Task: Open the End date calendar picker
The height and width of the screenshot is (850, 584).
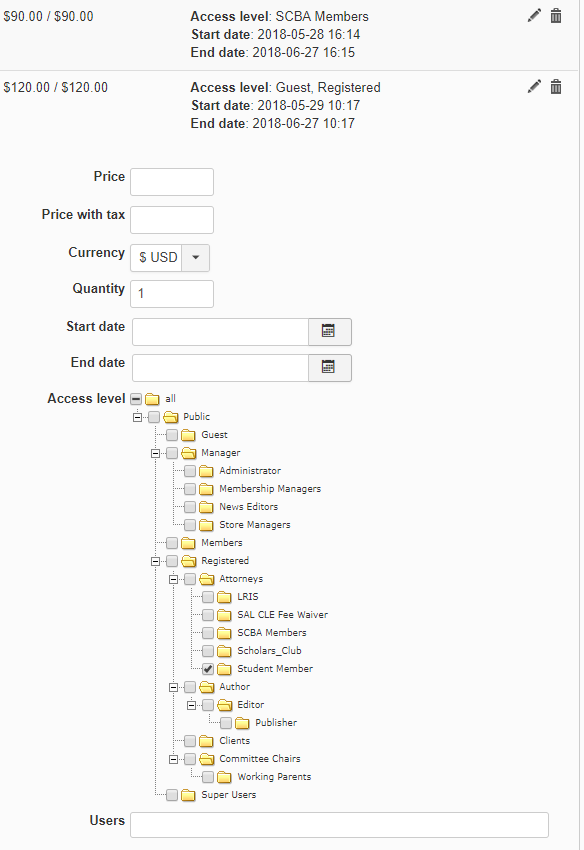Action: click(x=329, y=368)
